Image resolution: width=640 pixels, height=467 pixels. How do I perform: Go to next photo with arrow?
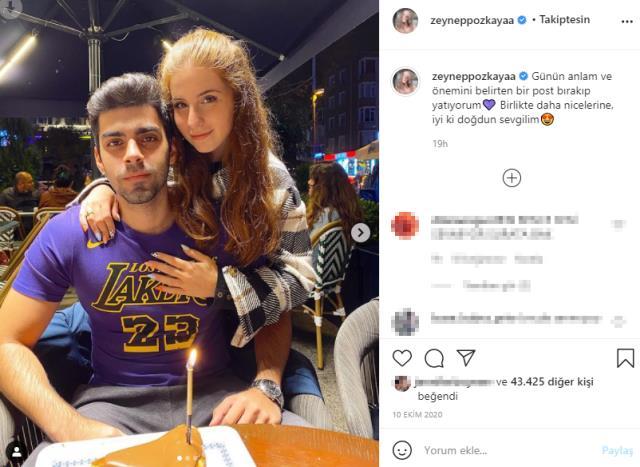point(360,233)
